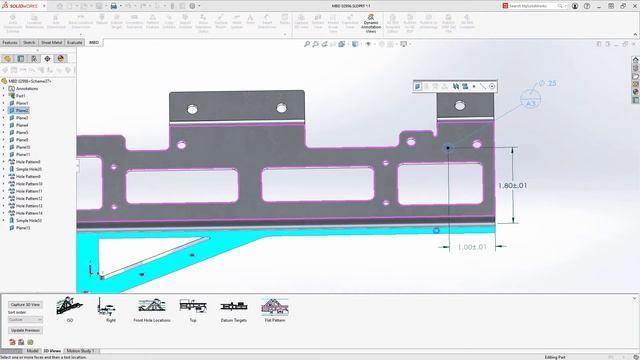Image resolution: width=640 pixels, height=360 pixels.
Task: Expand the Part1 tree node
Action: point(4,96)
